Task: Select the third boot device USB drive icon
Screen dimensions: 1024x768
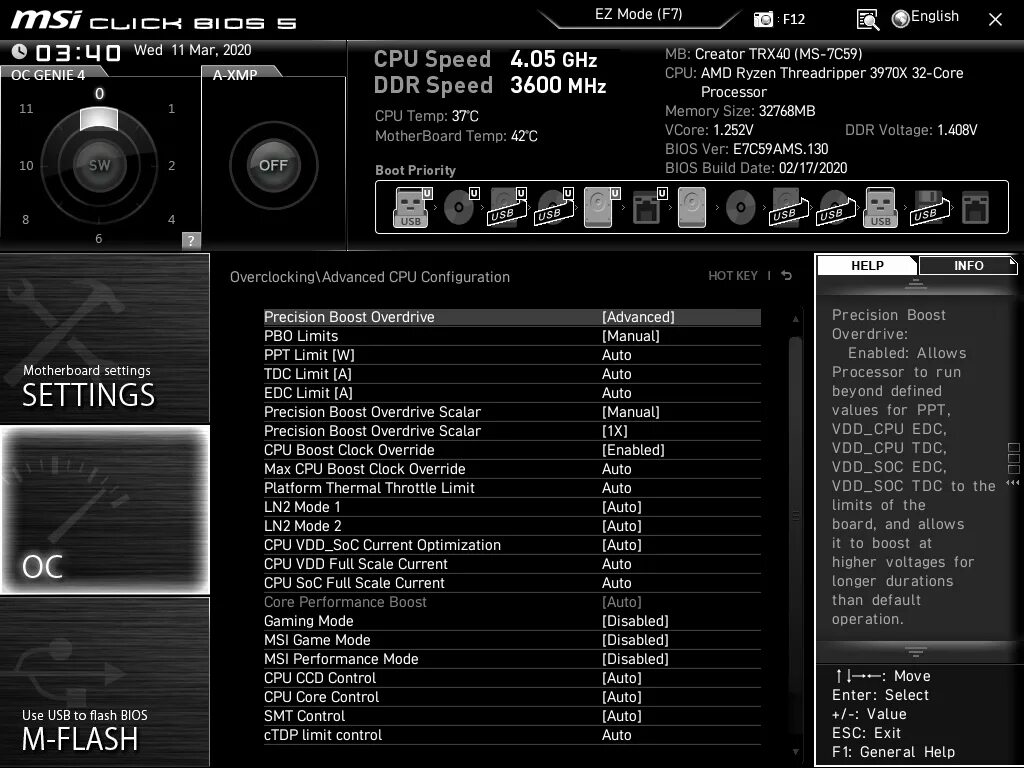Action: tap(507, 208)
